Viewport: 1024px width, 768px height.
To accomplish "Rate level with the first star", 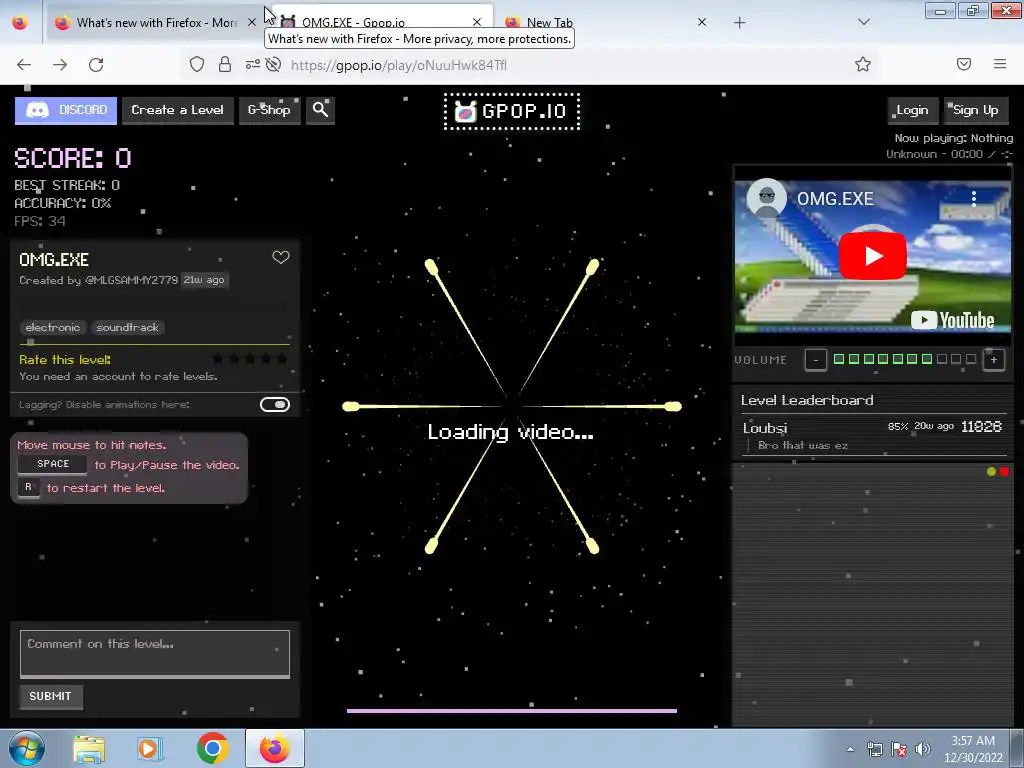I will [x=217, y=359].
